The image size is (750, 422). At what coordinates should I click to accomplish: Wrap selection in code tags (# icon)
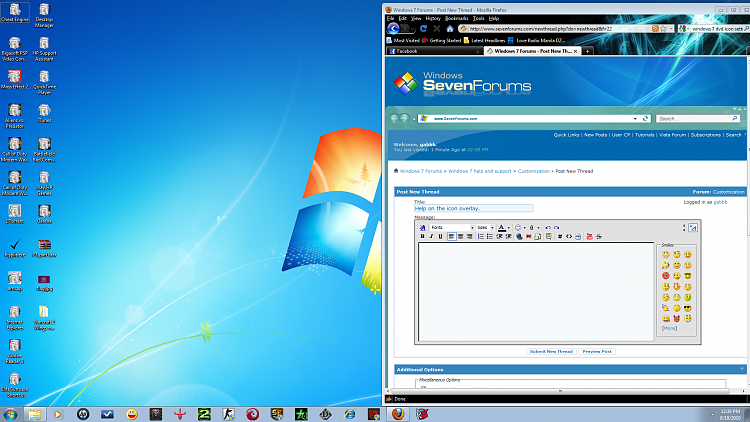(x=560, y=236)
